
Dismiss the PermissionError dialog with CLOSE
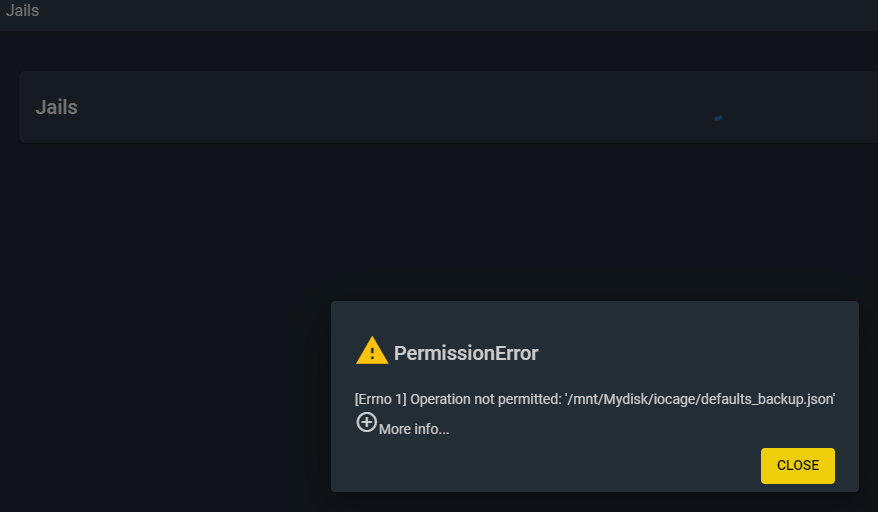pyautogui.click(x=797, y=465)
